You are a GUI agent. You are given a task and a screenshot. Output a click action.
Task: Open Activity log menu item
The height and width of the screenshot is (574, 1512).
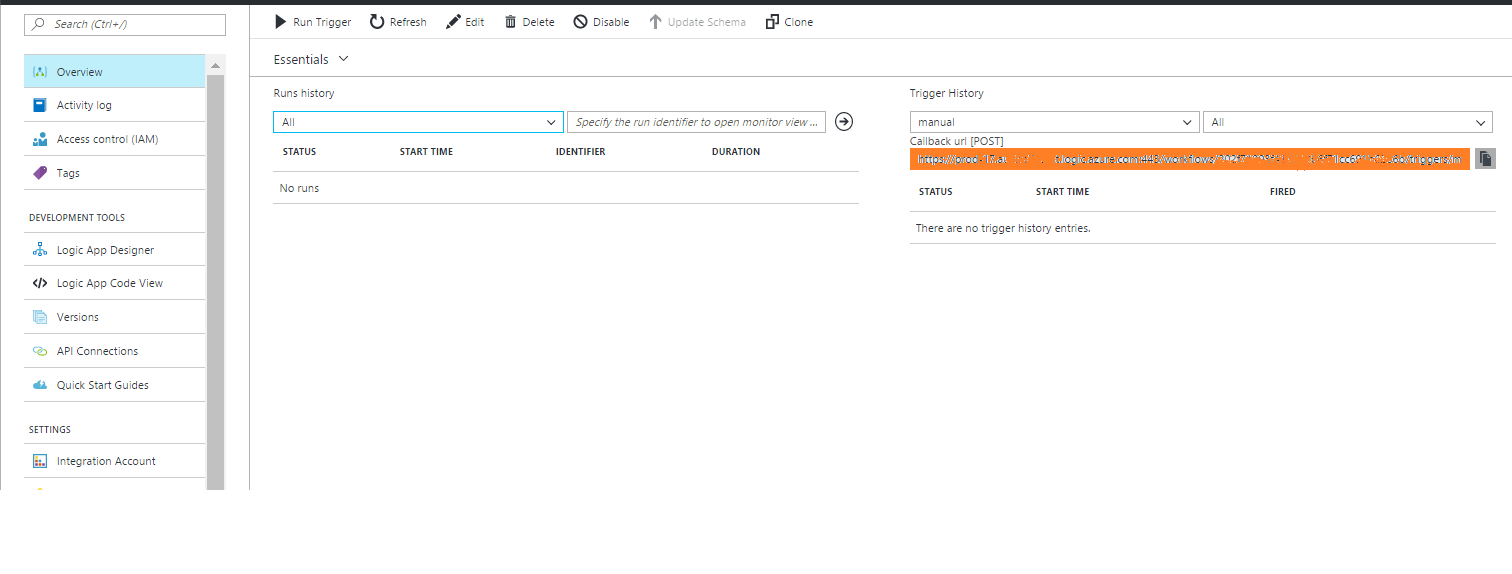pos(115,105)
